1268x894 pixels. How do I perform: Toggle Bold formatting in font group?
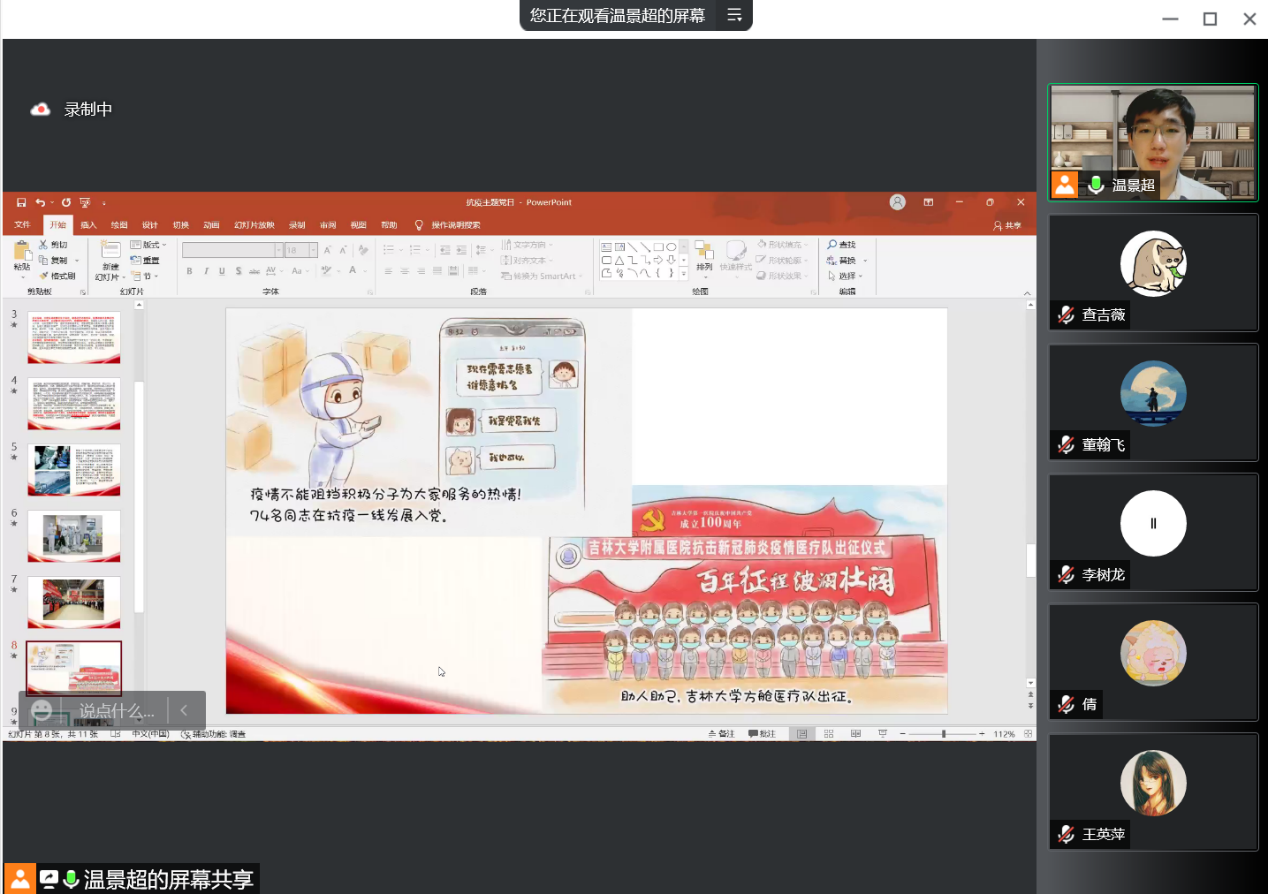pos(189,271)
